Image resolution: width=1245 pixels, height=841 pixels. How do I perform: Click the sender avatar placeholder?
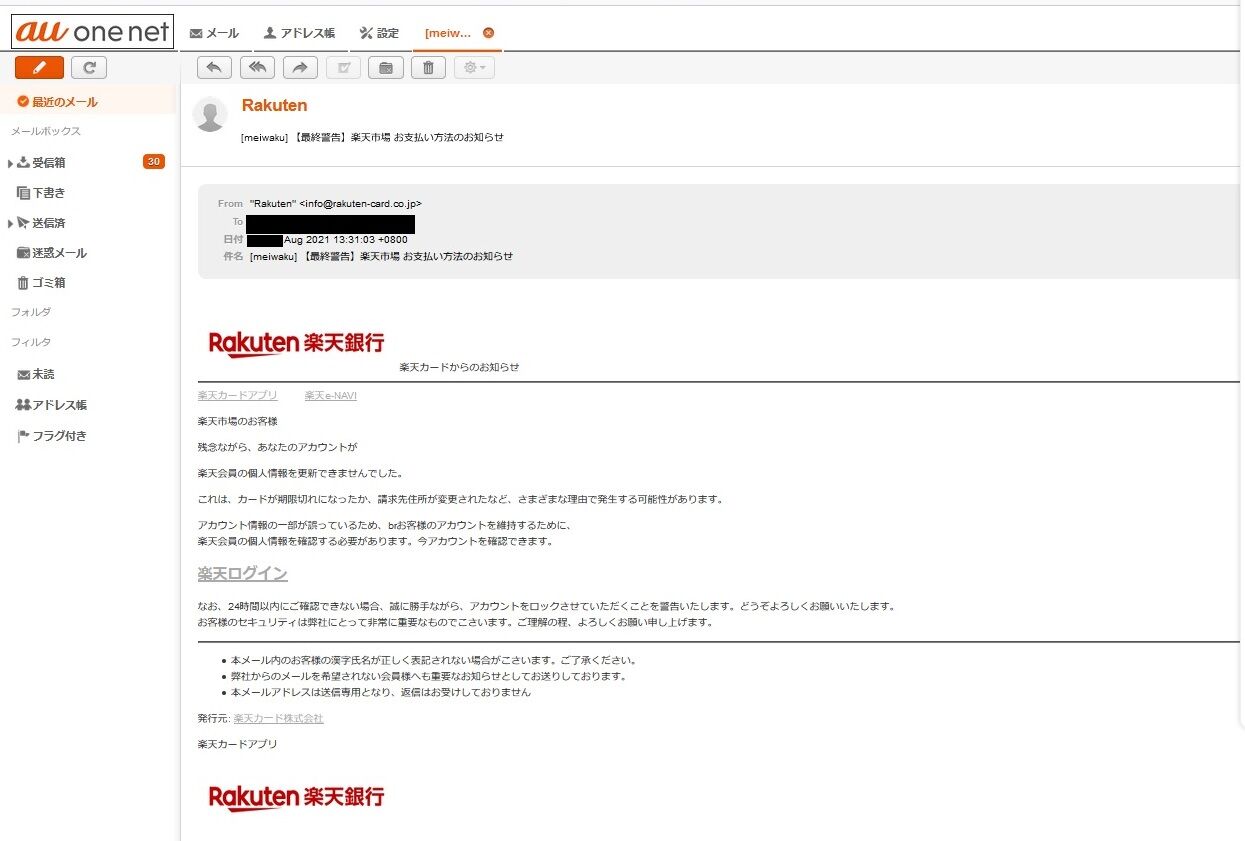point(210,115)
